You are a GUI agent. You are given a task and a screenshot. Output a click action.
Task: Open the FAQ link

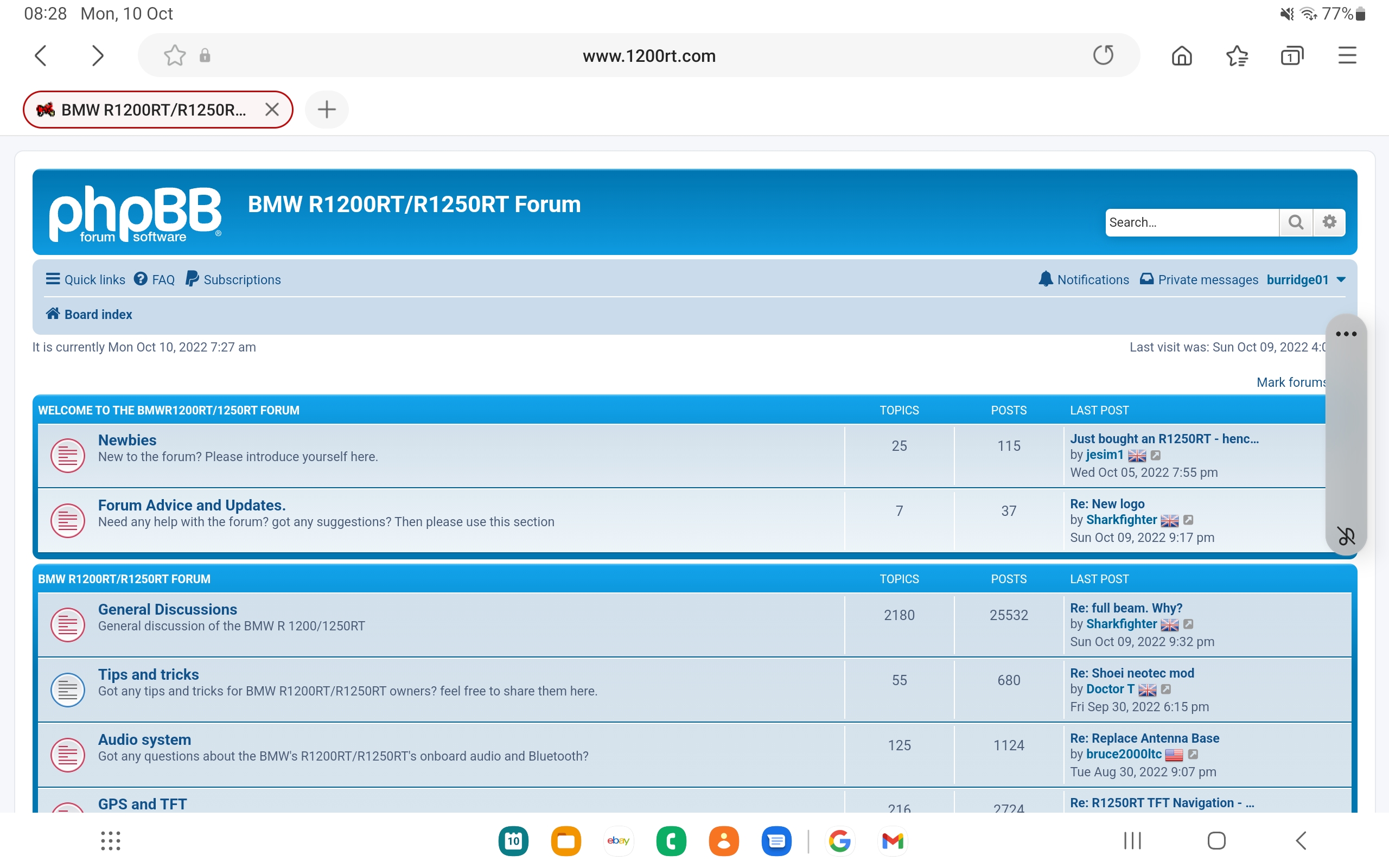coord(155,279)
